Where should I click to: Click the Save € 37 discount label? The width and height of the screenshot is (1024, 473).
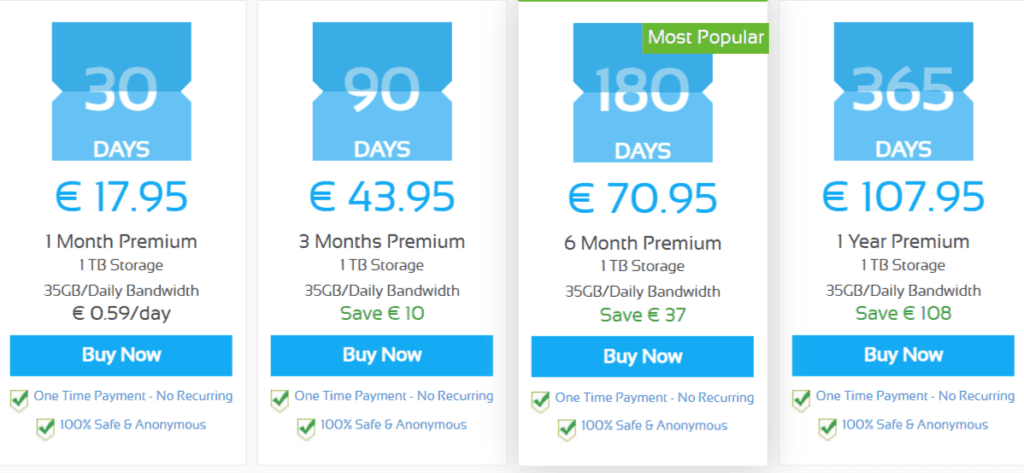[642, 315]
